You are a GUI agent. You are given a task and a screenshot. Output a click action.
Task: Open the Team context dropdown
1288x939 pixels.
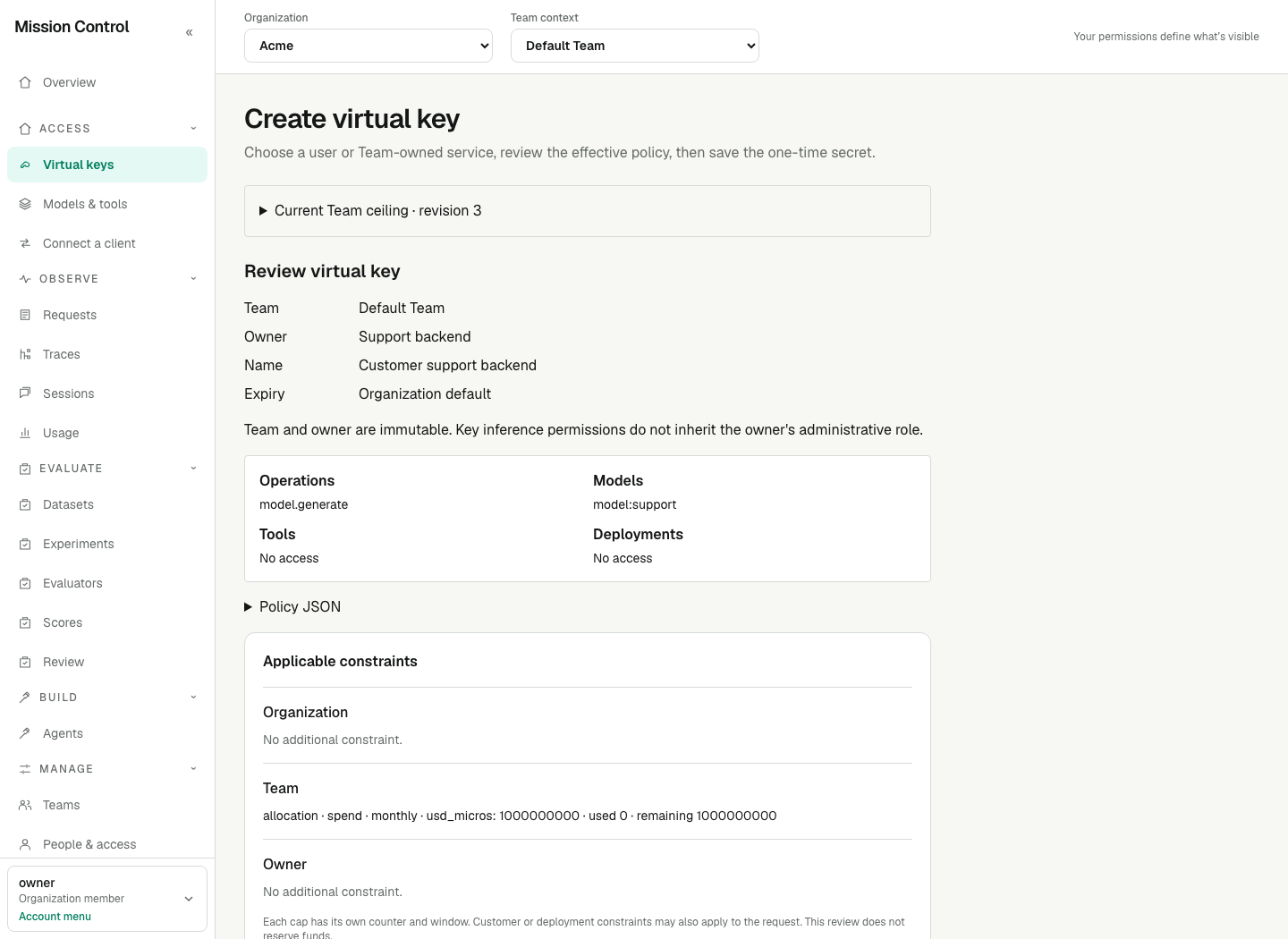(635, 46)
